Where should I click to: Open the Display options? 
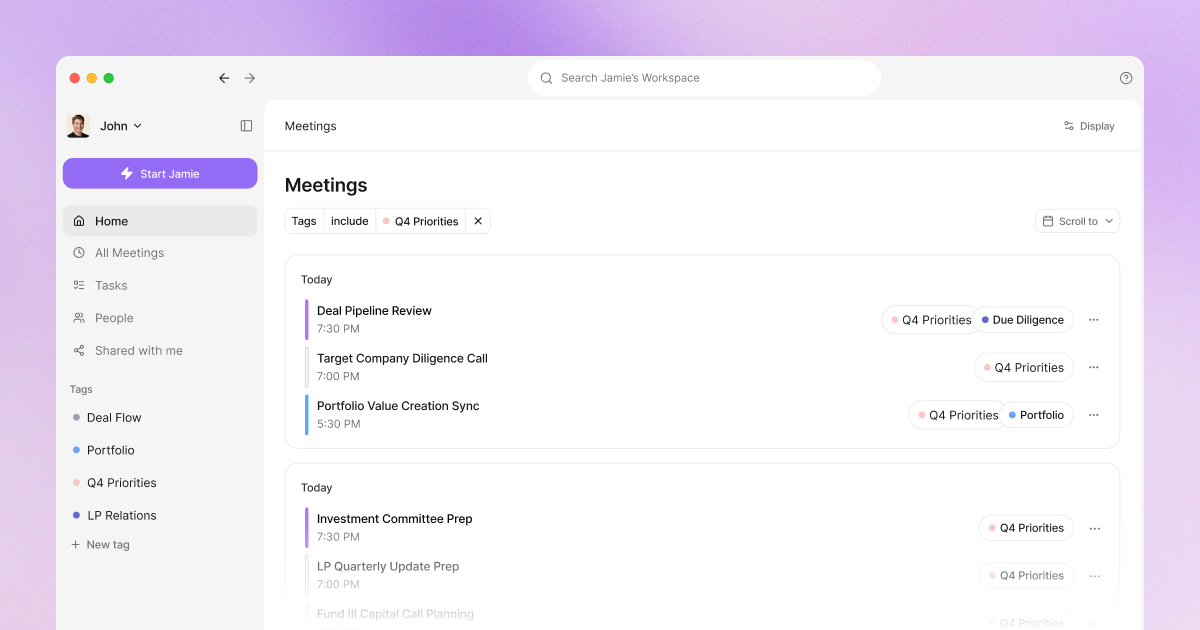[1089, 126]
